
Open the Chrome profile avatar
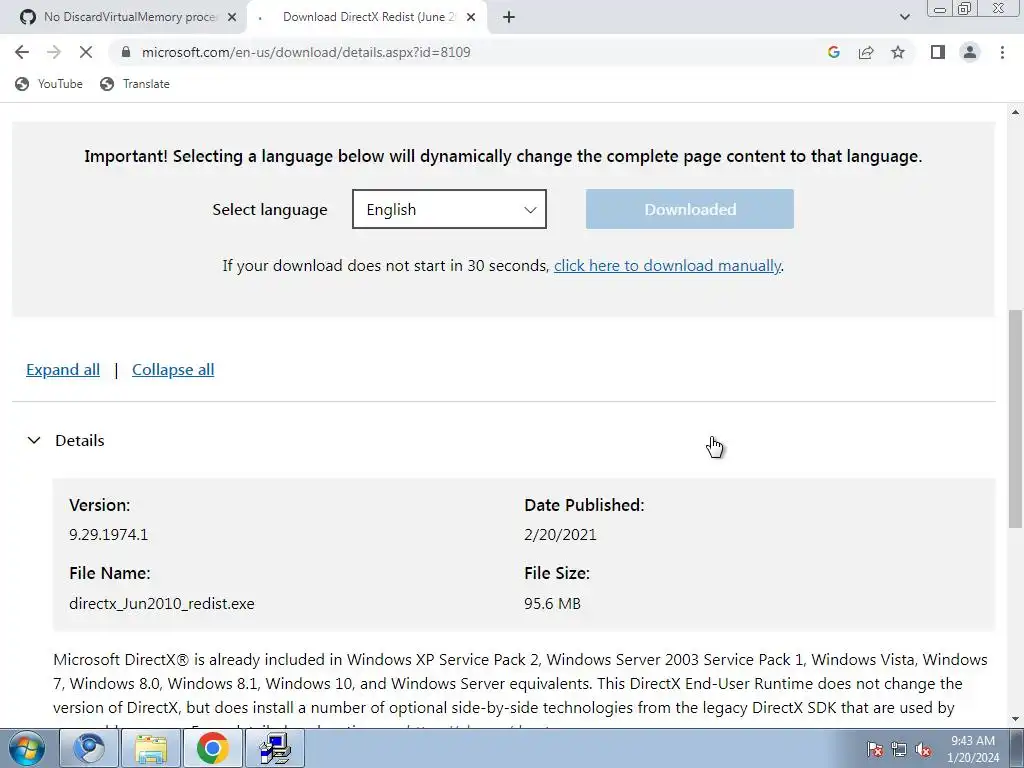coord(970,52)
